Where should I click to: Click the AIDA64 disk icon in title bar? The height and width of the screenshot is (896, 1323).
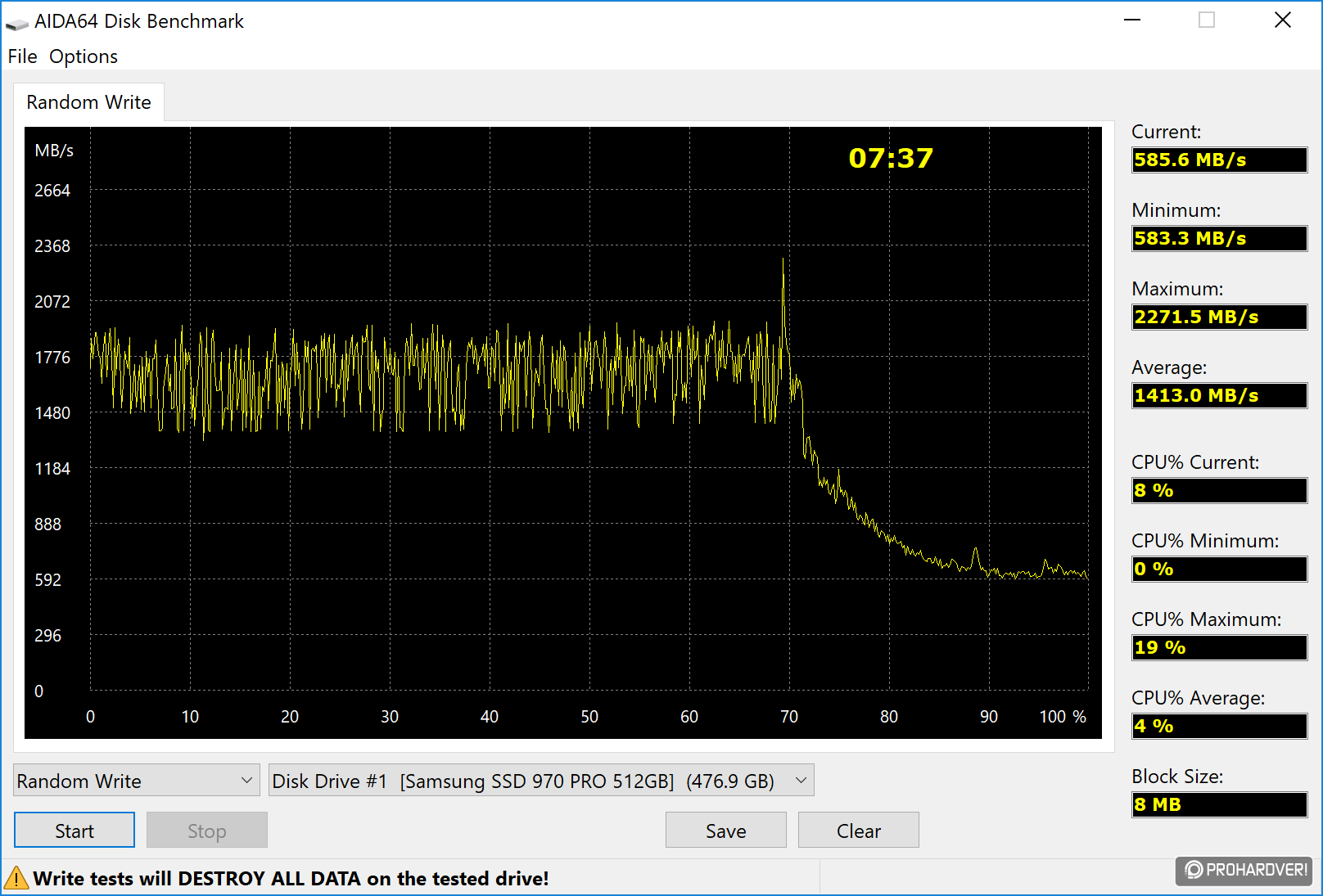16,23
